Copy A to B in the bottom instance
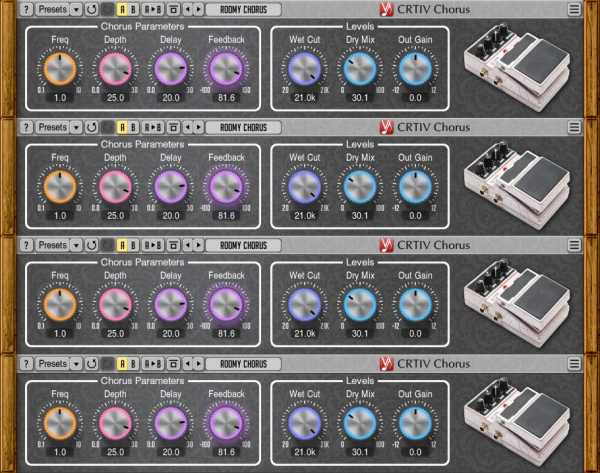 (x=153, y=364)
